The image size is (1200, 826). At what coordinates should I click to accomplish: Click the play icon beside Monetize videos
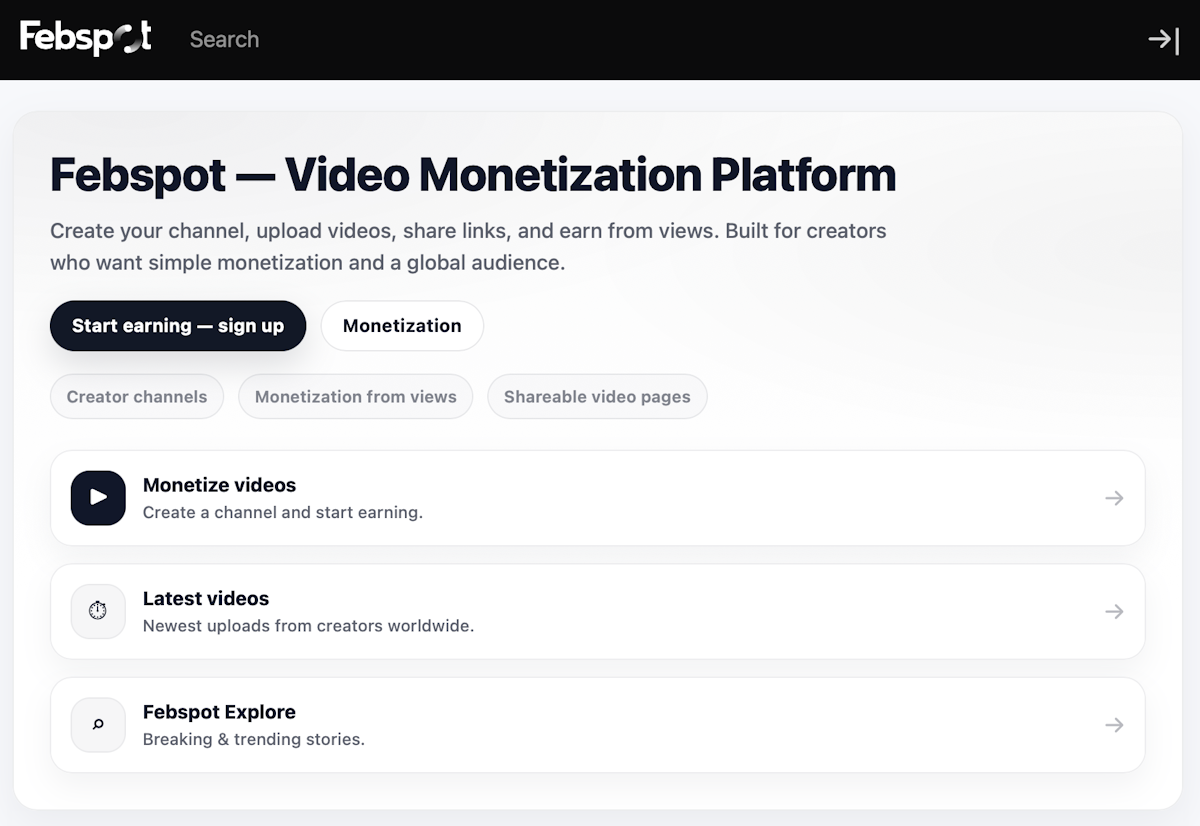pos(98,498)
